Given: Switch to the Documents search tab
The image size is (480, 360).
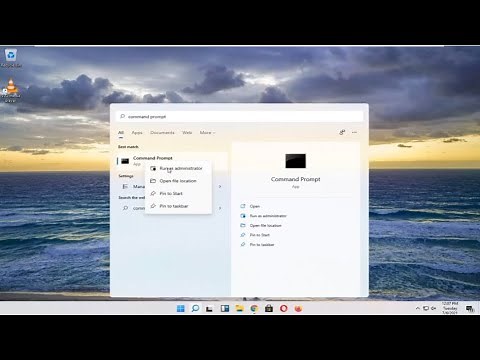Looking at the screenshot, I should [x=162, y=133].
